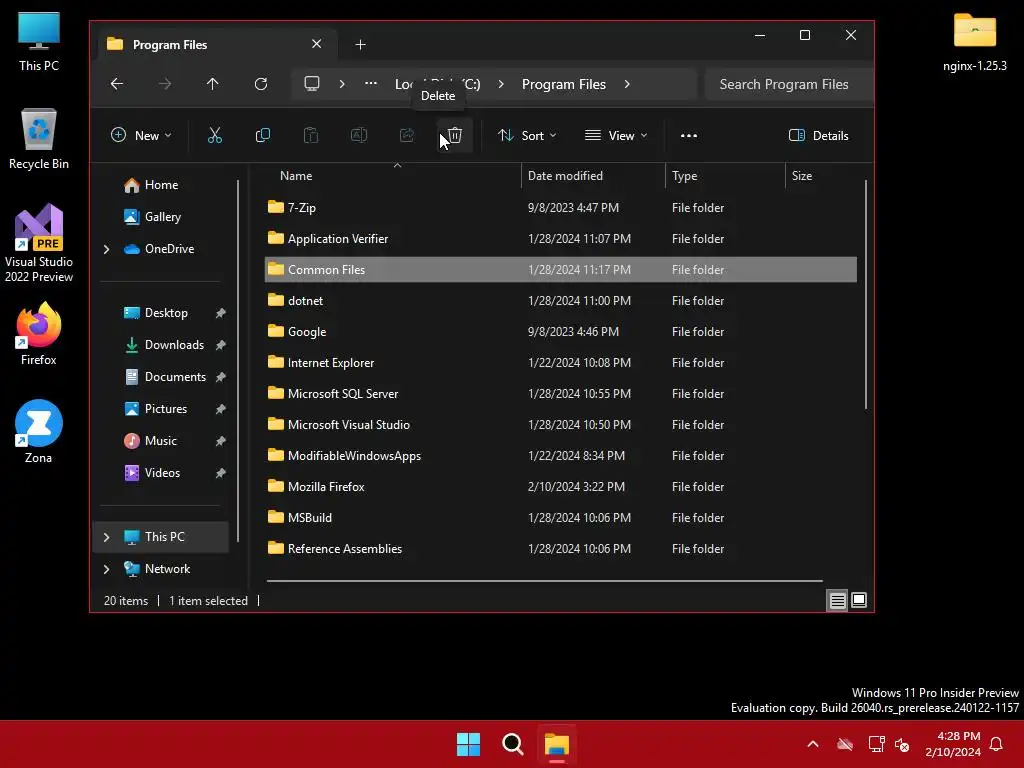Switch to details list view icon
1024x768 pixels.
[x=837, y=600]
